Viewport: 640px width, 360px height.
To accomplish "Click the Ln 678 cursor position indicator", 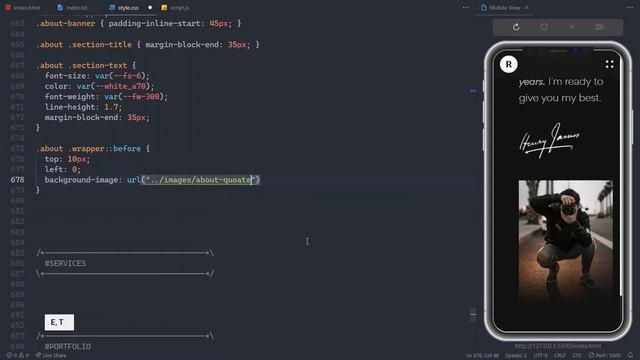I will point(482,356).
